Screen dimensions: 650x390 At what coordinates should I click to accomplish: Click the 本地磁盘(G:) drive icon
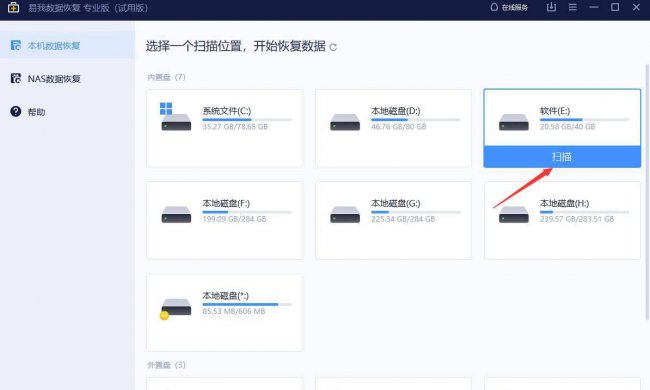345,214
